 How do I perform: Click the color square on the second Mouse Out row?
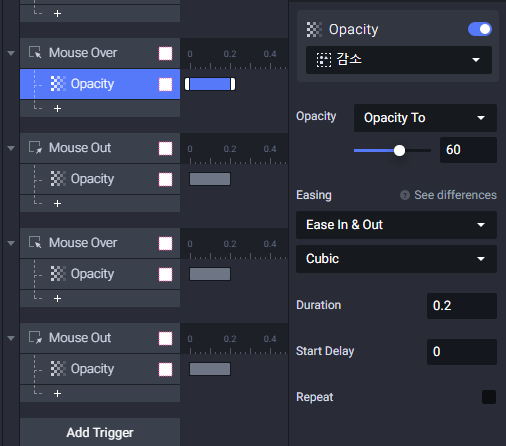(165, 338)
